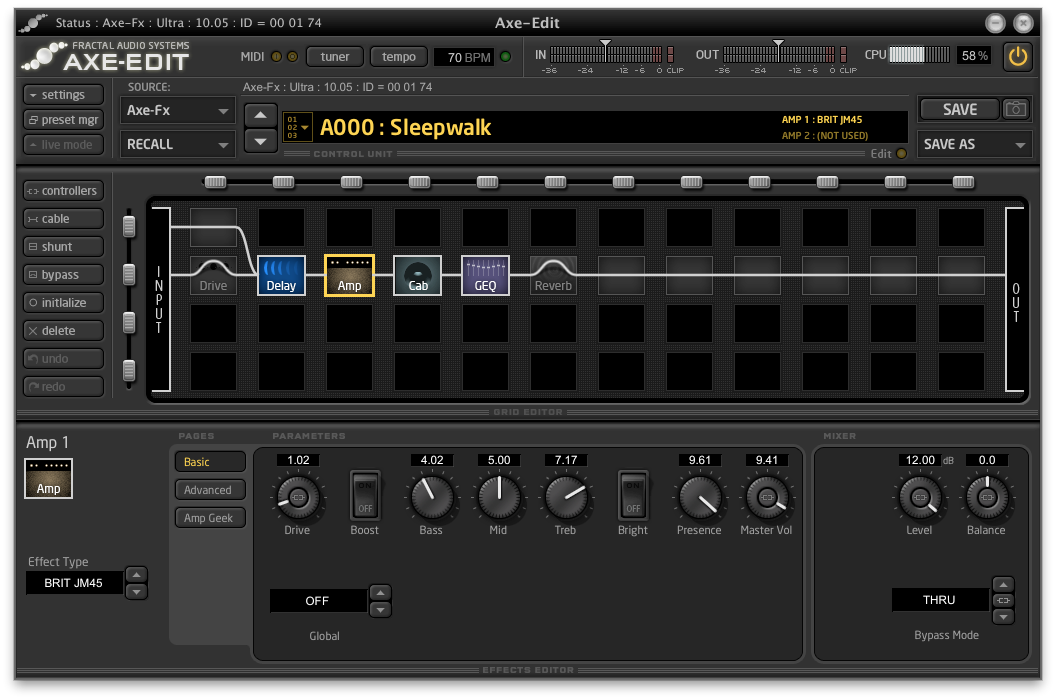Screen dimensions: 1056x700
Task: Click the Mid knob
Action: click(x=499, y=498)
